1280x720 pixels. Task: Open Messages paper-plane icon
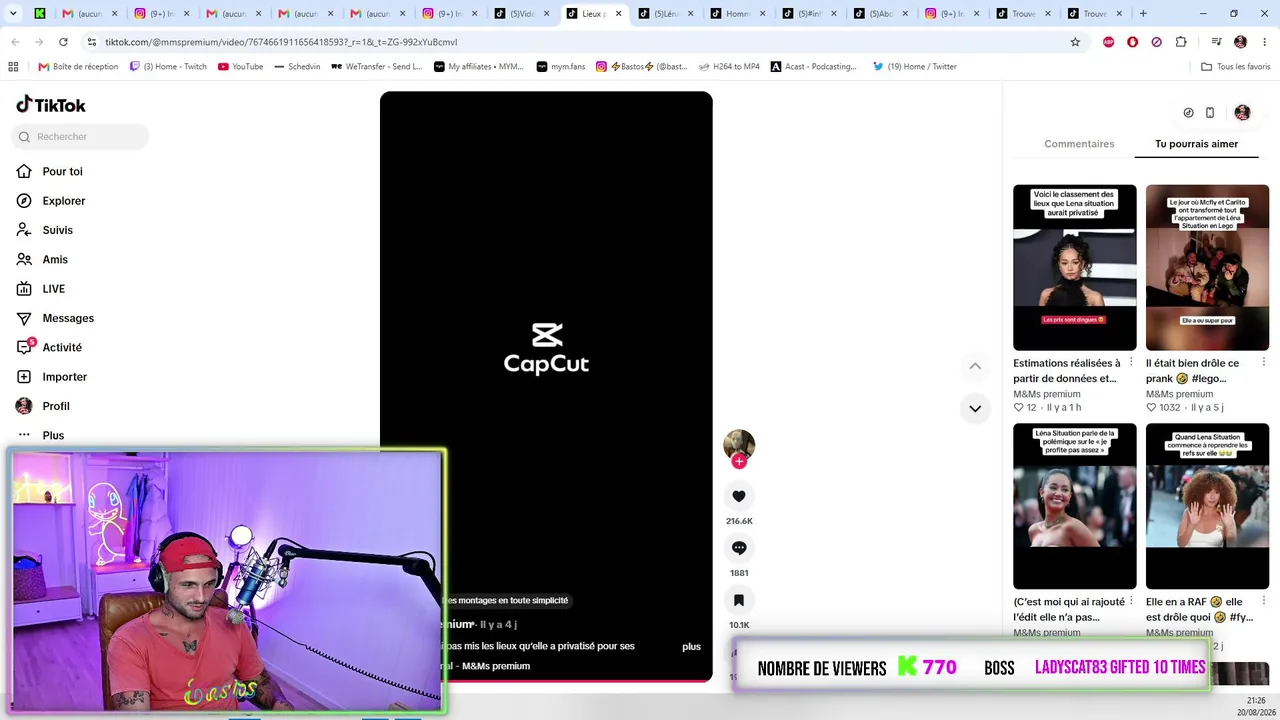click(x=24, y=318)
